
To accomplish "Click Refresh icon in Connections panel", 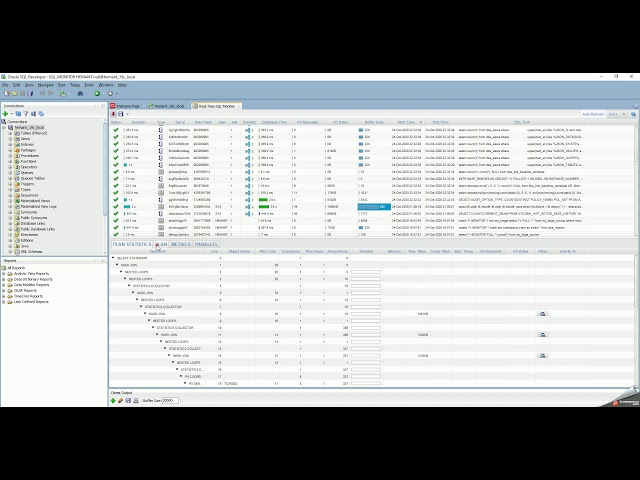I will click(18, 114).
